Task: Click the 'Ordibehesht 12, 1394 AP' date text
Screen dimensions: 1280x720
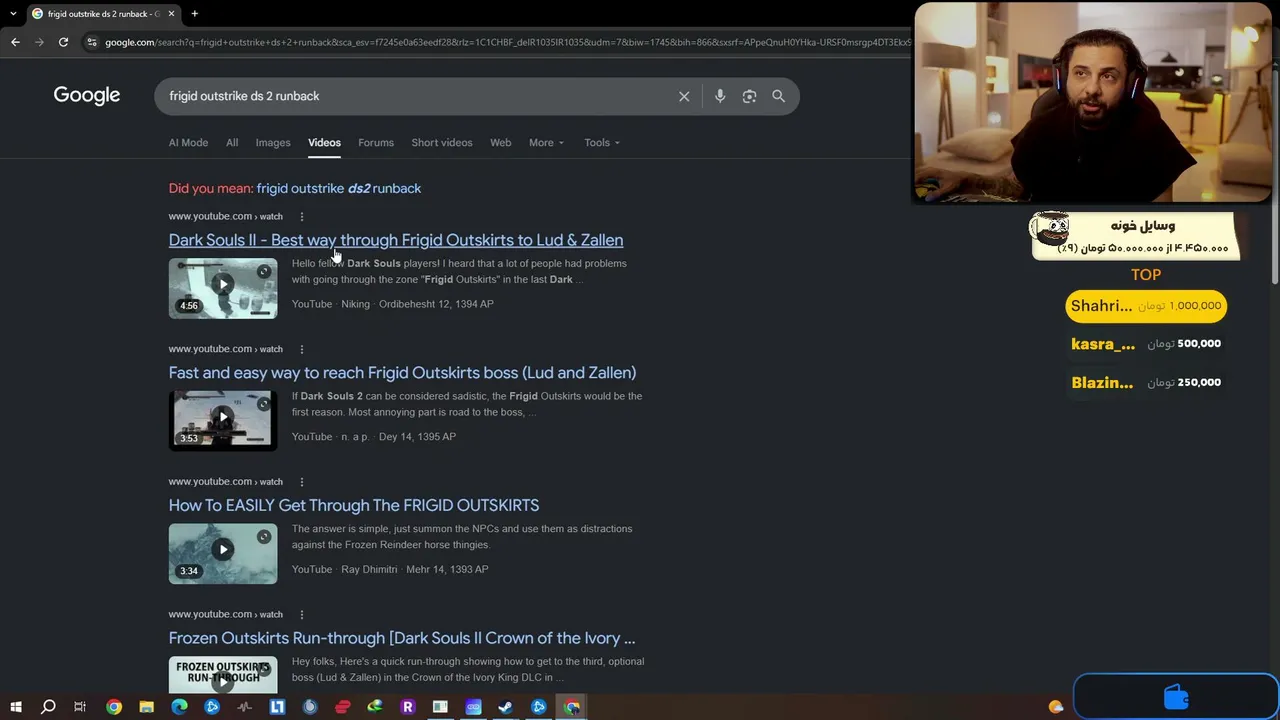Action: pos(436,304)
